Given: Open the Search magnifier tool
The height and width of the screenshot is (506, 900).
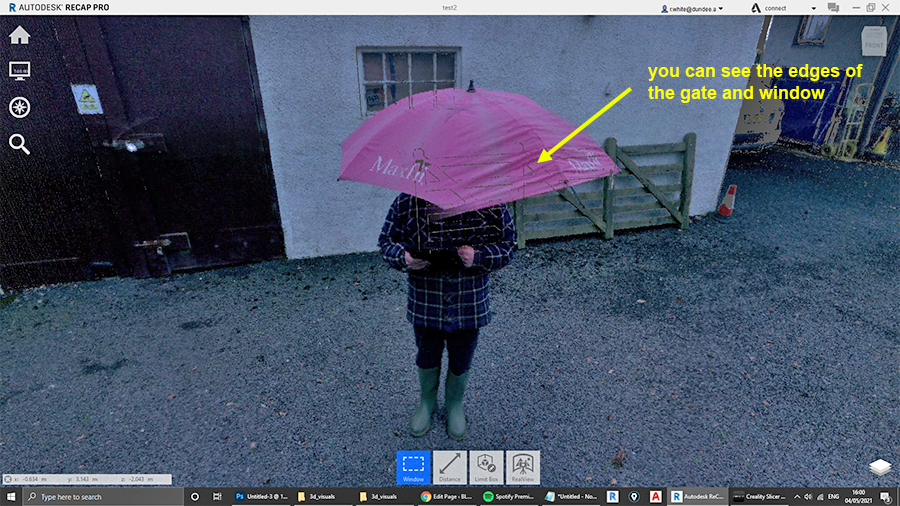Looking at the screenshot, I should [19, 144].
